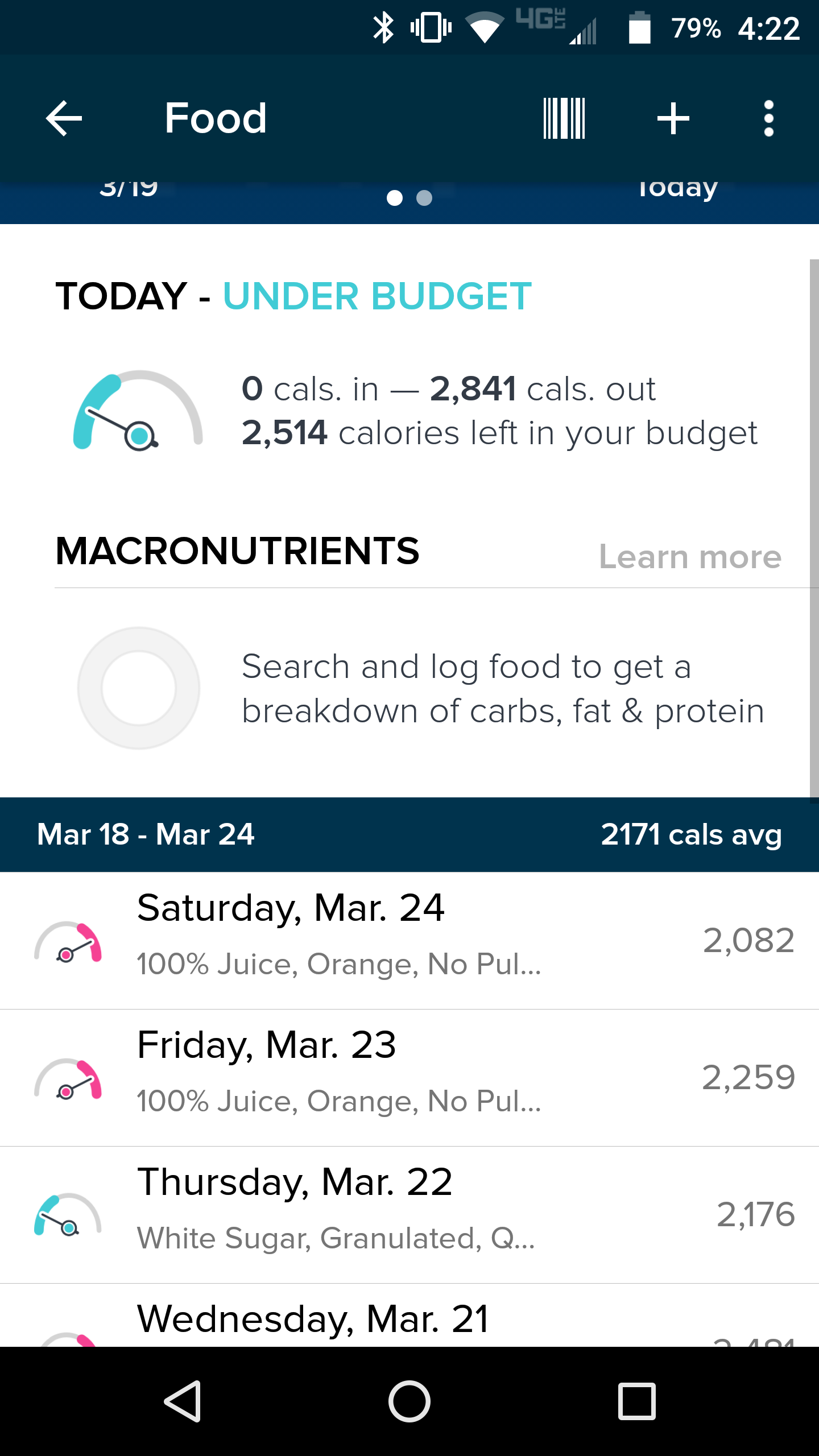The height and width of the screenshot is (1456, 819).
Task: Select the second page indicator dot
Action: (x=424, y=198)
